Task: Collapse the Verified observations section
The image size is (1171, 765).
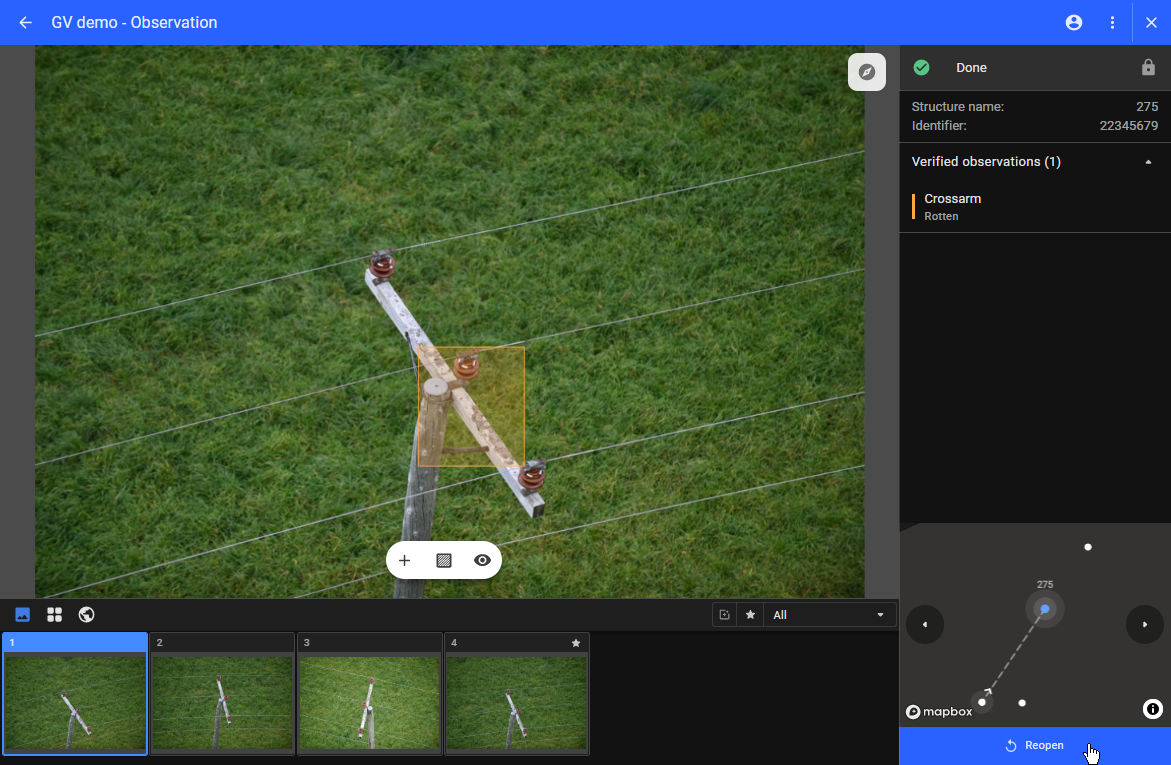Action: click(1148, 162)
